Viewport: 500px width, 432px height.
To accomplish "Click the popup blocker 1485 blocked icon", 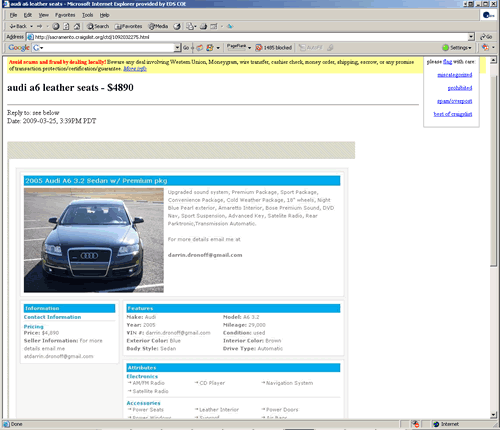I will coord(273,48).
